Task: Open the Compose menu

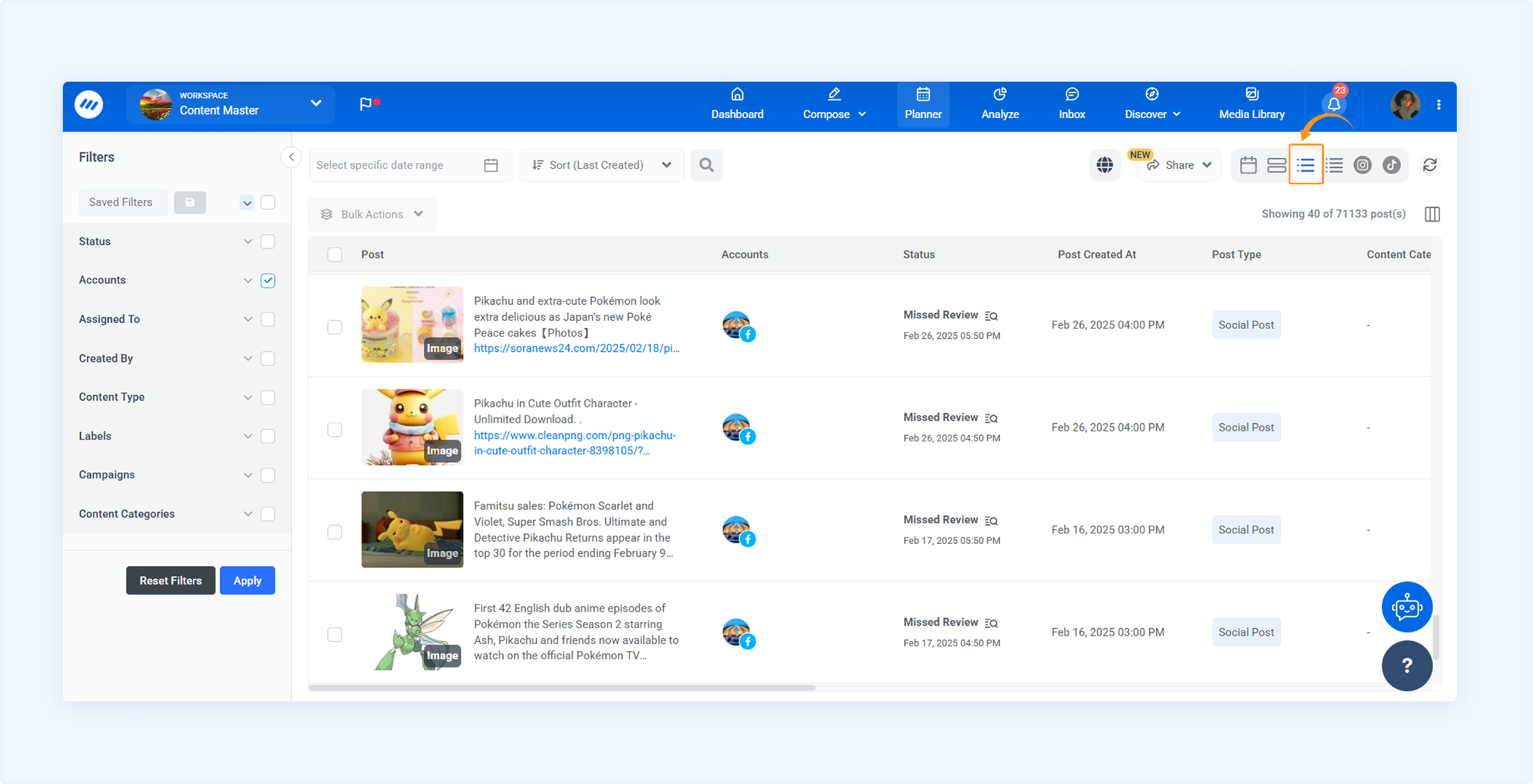Action: (x=834, y=104)
